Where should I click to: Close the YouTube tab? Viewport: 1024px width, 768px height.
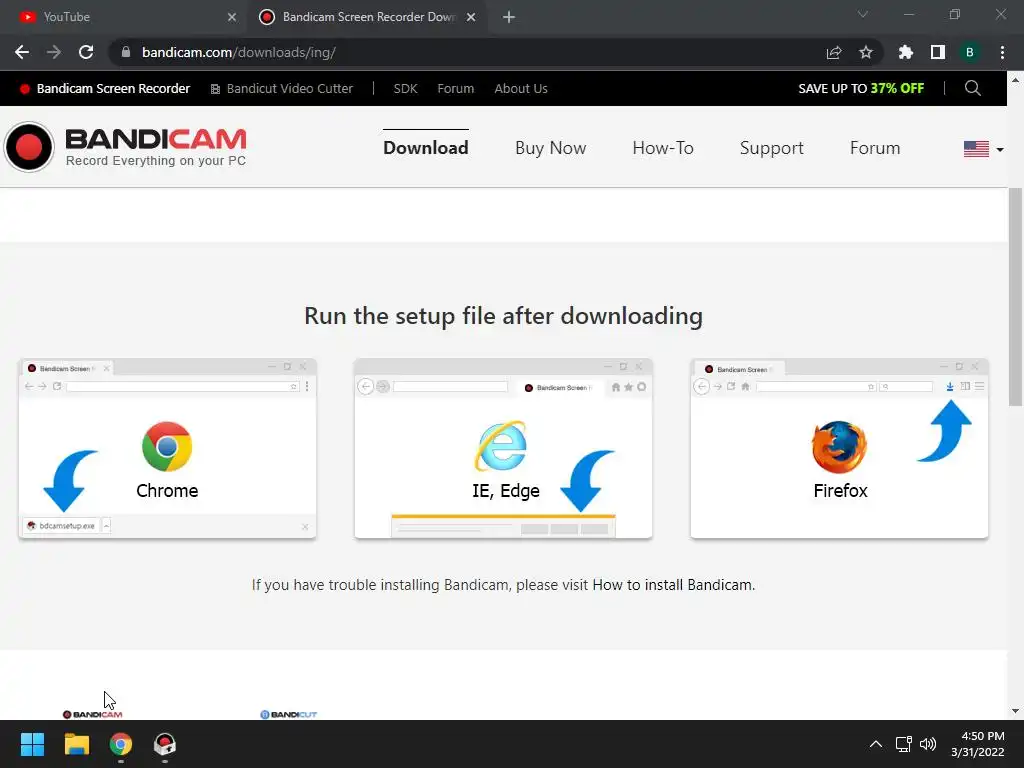(x=232, y=17)
